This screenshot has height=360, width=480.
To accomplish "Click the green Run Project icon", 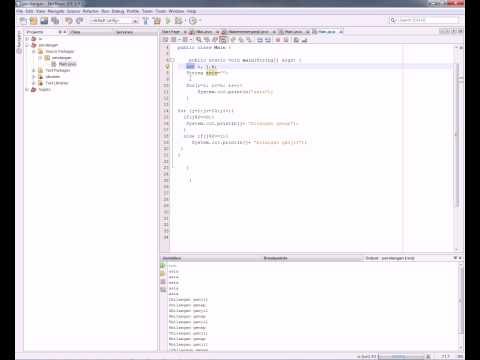I will click(x=168, y=21).
